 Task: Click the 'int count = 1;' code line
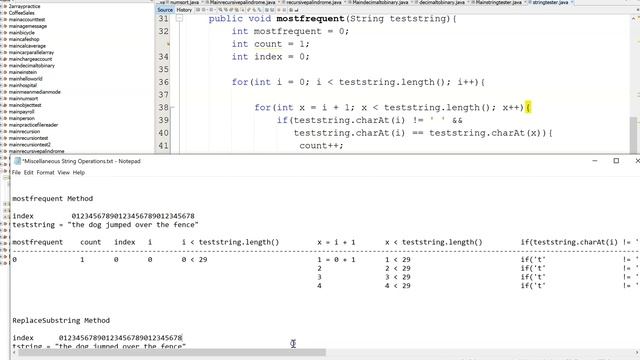(271, 44)
